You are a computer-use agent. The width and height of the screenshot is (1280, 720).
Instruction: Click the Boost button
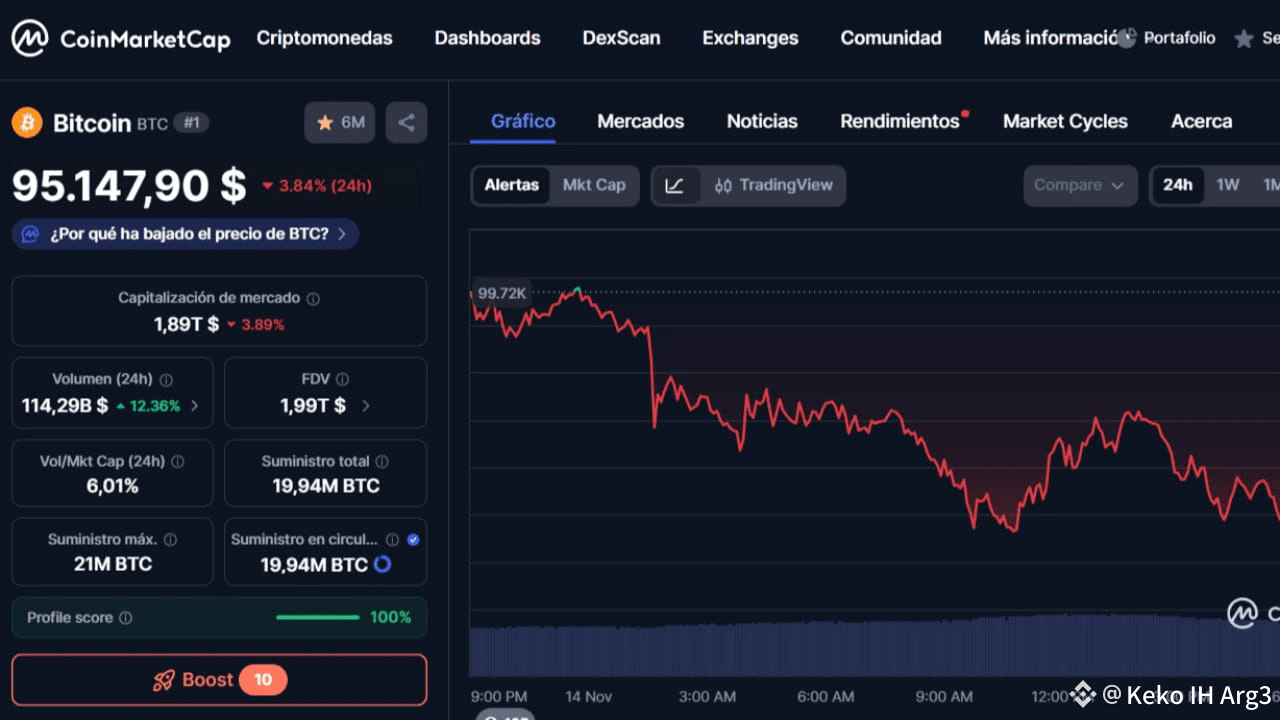point(219,680)
